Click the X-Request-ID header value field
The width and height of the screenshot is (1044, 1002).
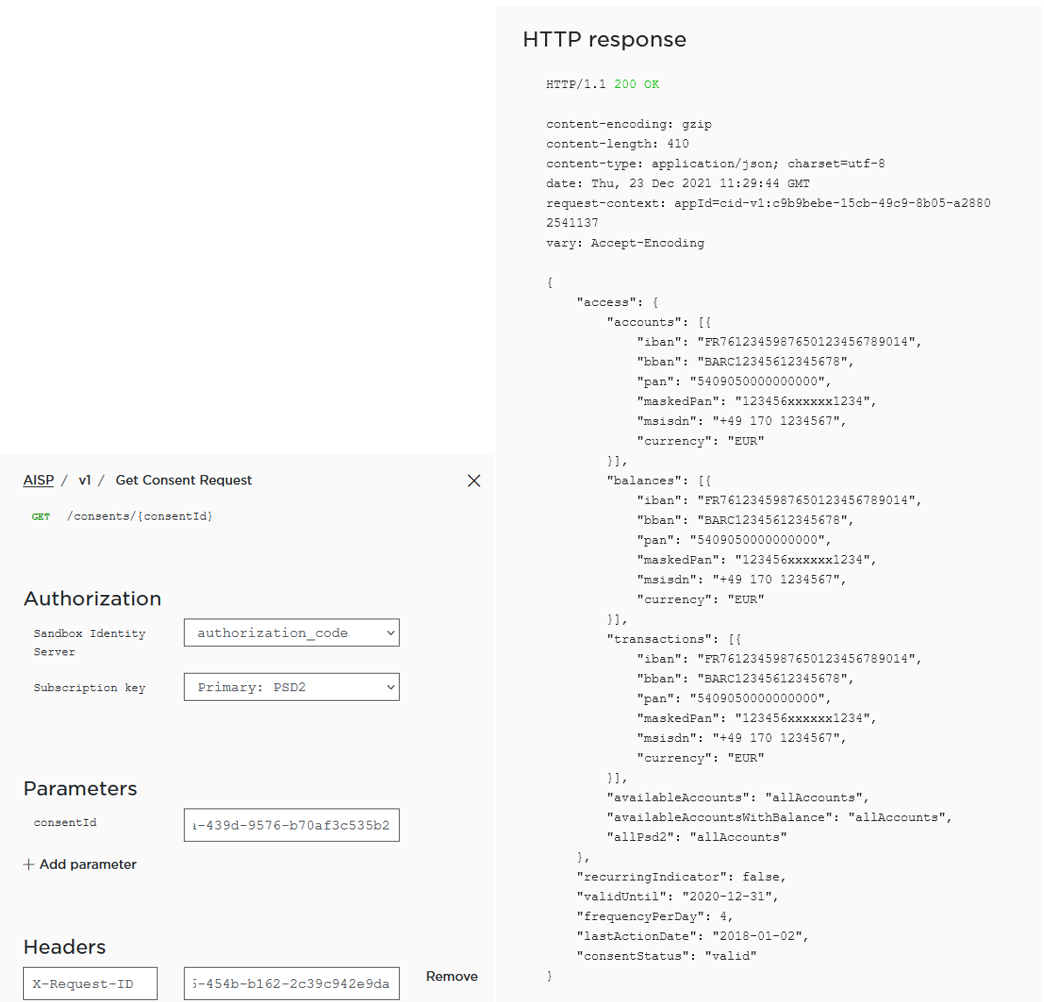[291, 984]
